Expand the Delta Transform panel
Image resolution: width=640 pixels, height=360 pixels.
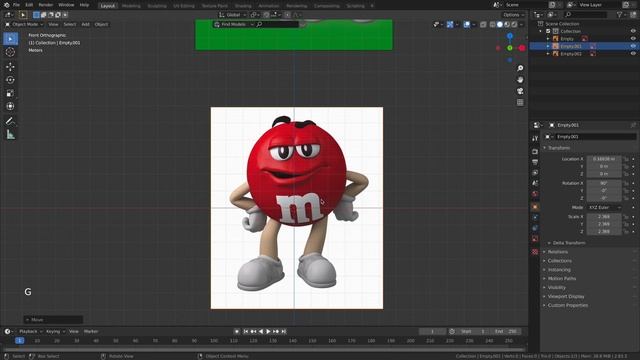569,243
